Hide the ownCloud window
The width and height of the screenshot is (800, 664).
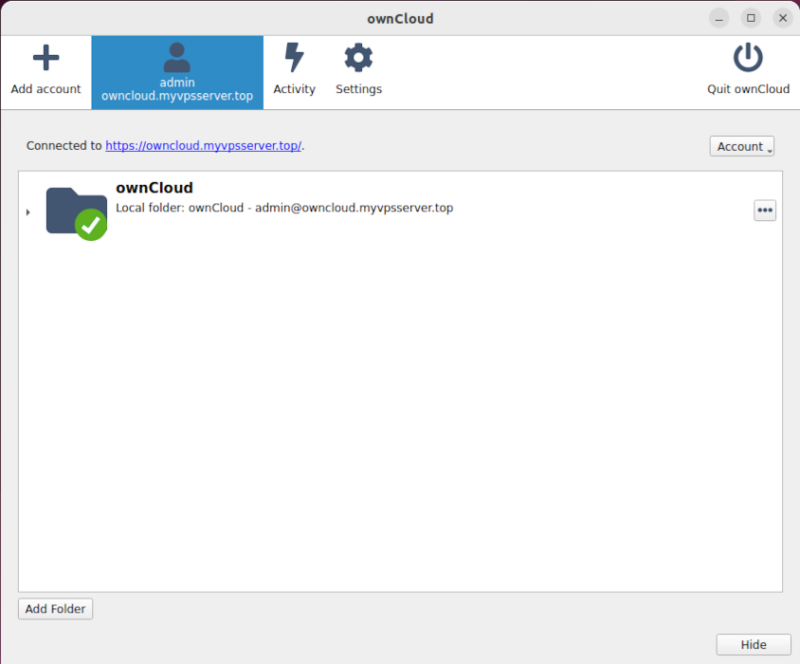[x=753, y=644]
